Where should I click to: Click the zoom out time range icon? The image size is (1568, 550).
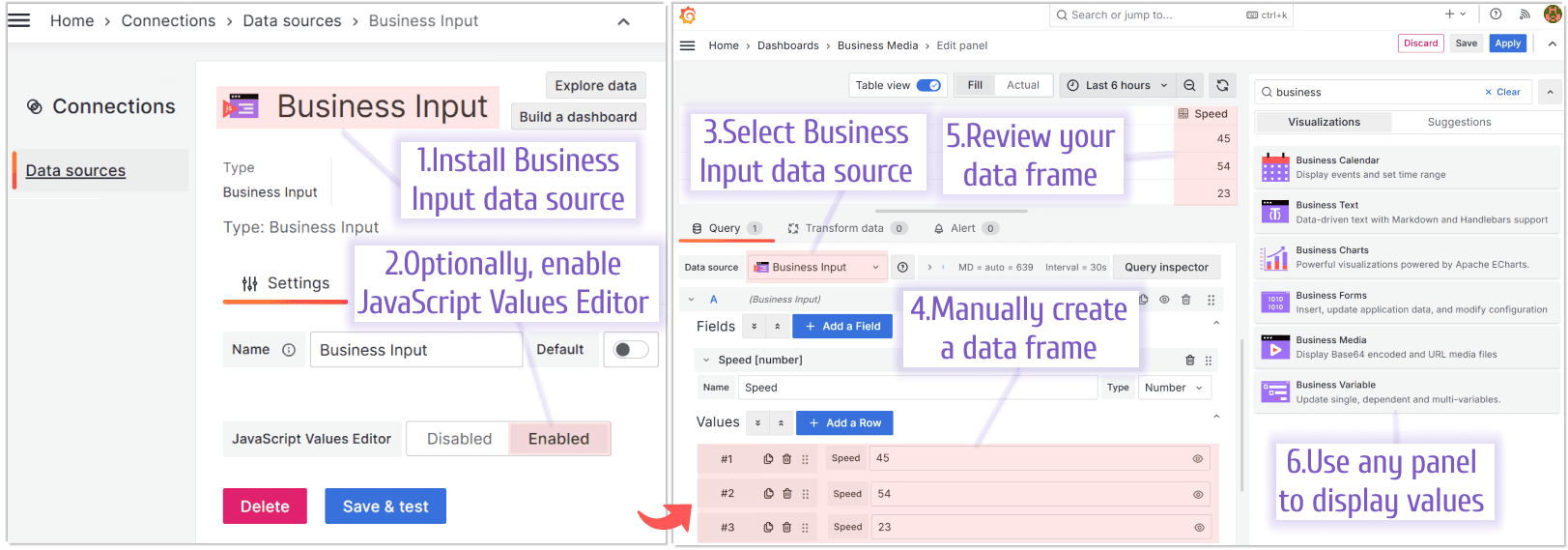pos(1189,85)
